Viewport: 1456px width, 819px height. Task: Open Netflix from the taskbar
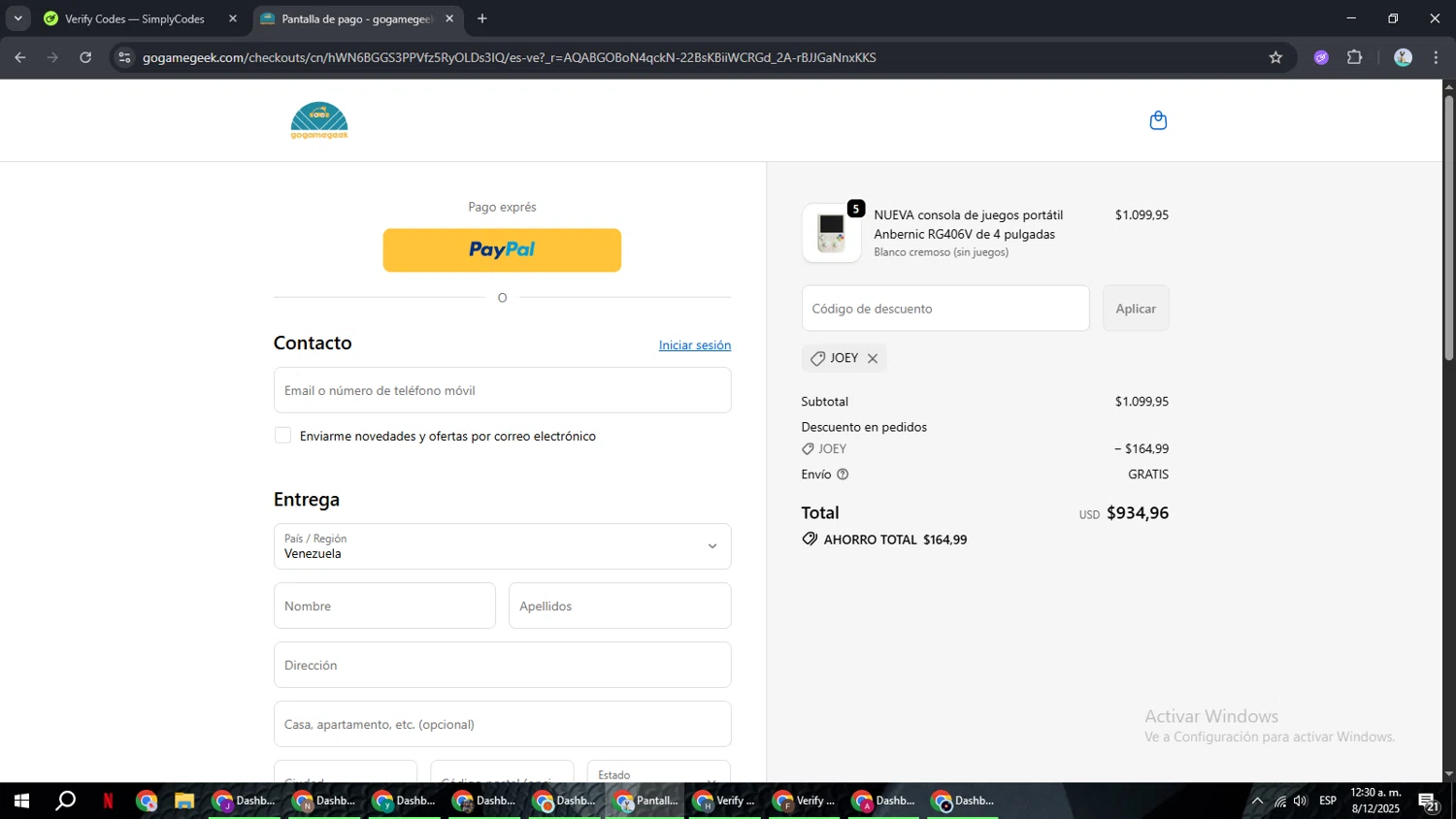(108, 801)
